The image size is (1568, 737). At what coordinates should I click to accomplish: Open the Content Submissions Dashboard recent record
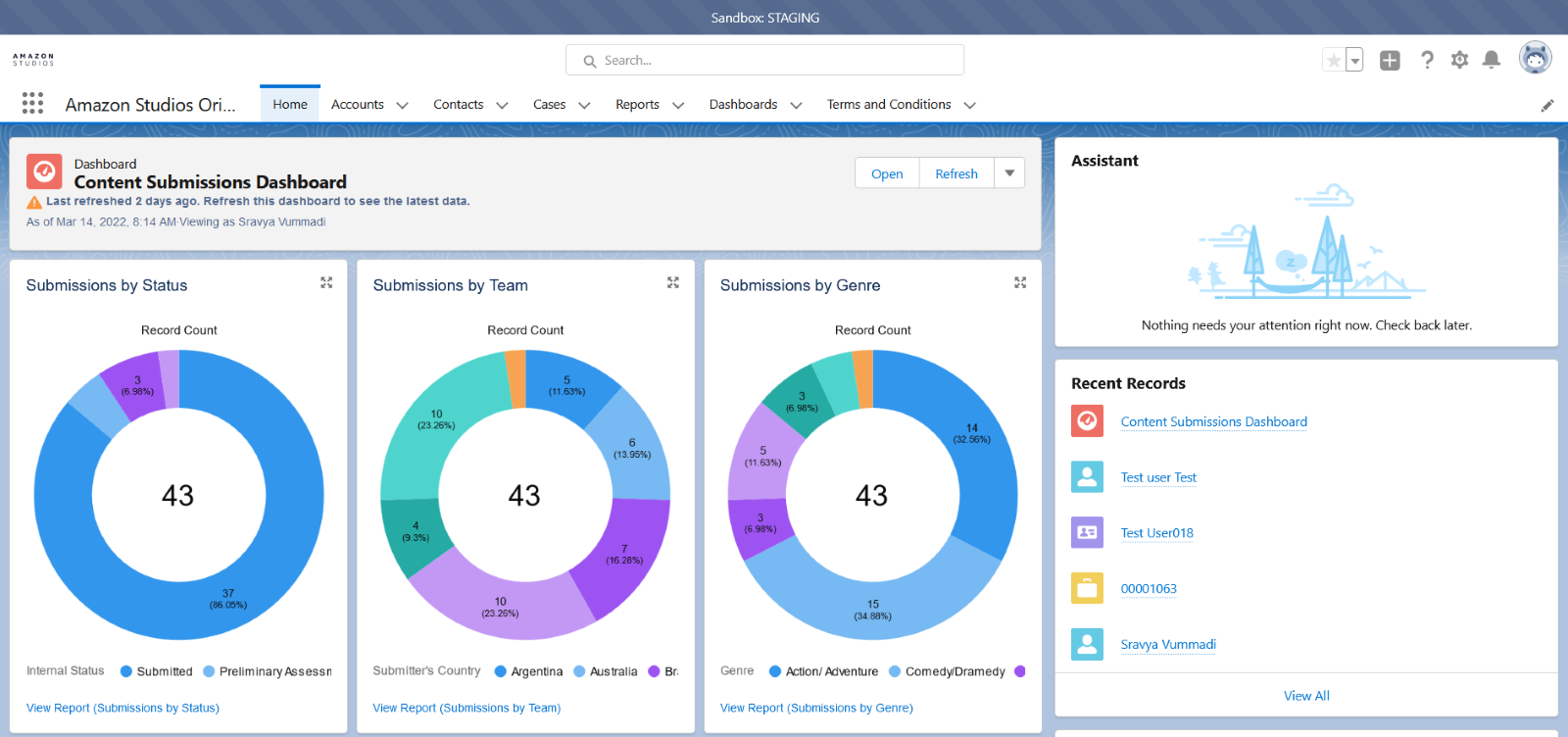[x=1213, y=421]
